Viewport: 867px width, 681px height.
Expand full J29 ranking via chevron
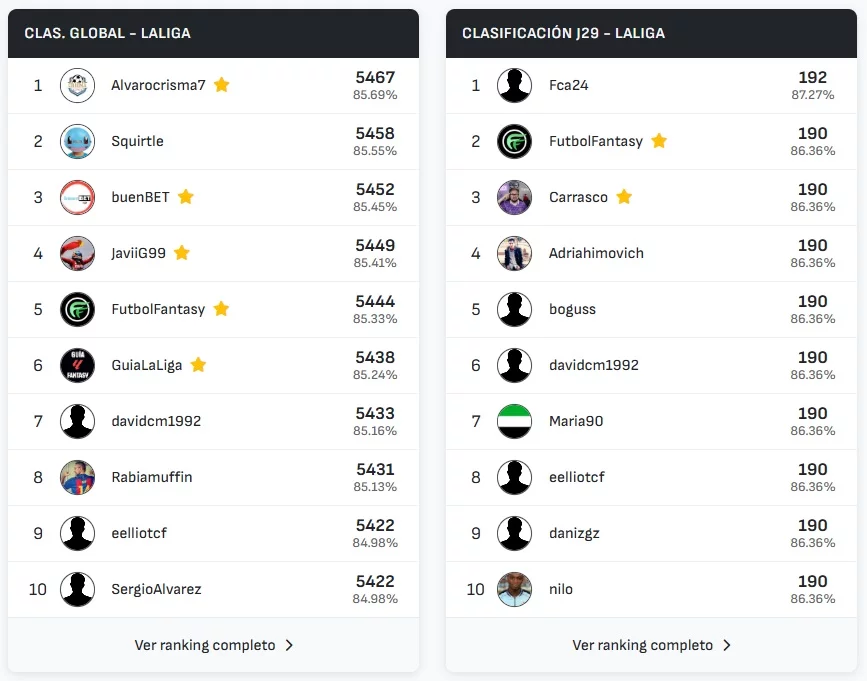727,645
